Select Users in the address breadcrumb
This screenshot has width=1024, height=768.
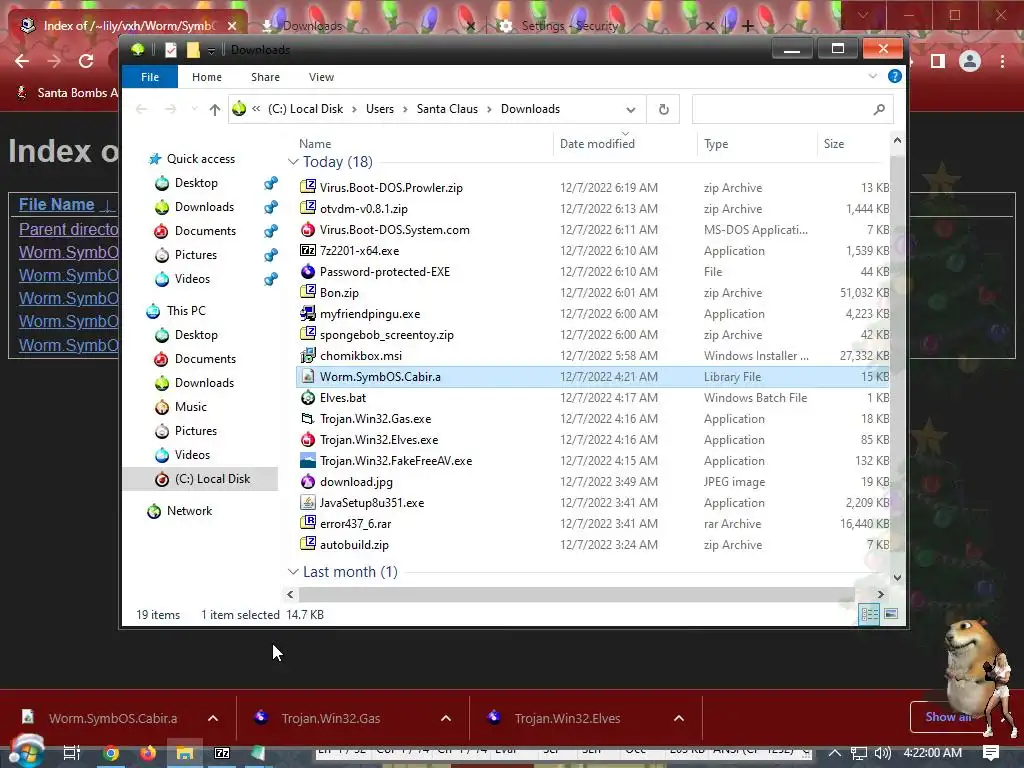(x=379, y=109)
